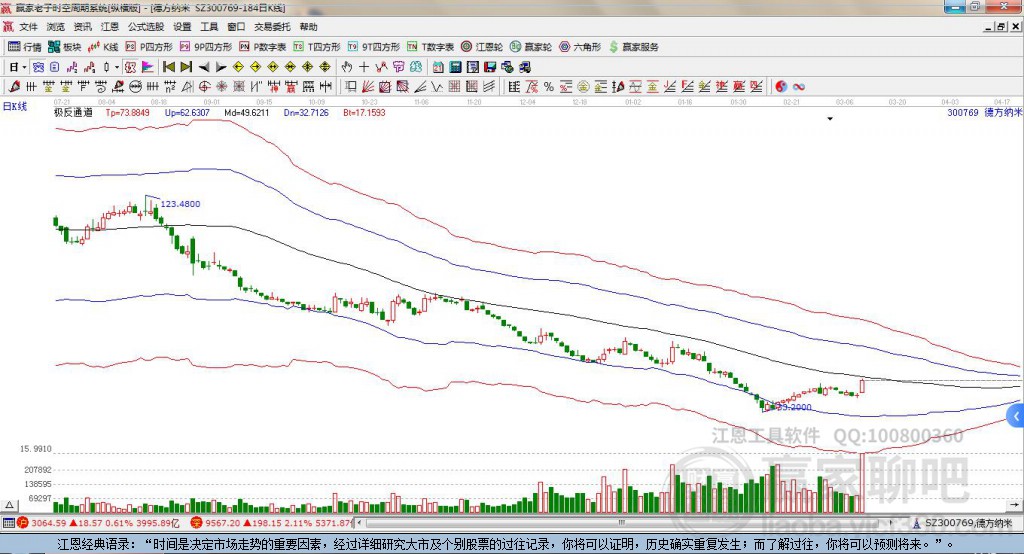Click the blue side panel expand arrow
This screenshot has width=1024, height=554.
[1016, 416]
